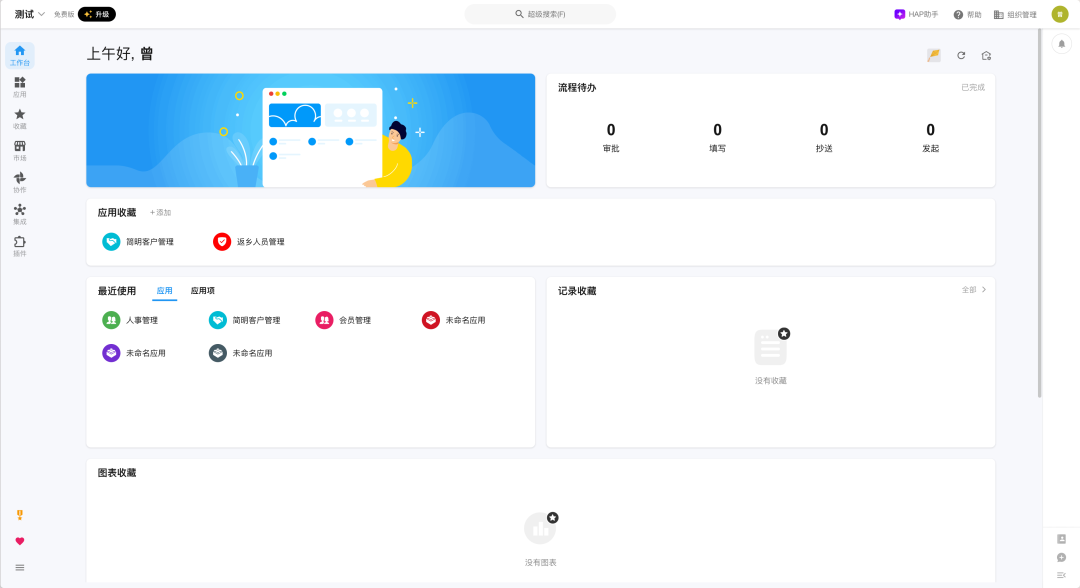Click the hamburger menu icon in sidebar

coord(19,567)
